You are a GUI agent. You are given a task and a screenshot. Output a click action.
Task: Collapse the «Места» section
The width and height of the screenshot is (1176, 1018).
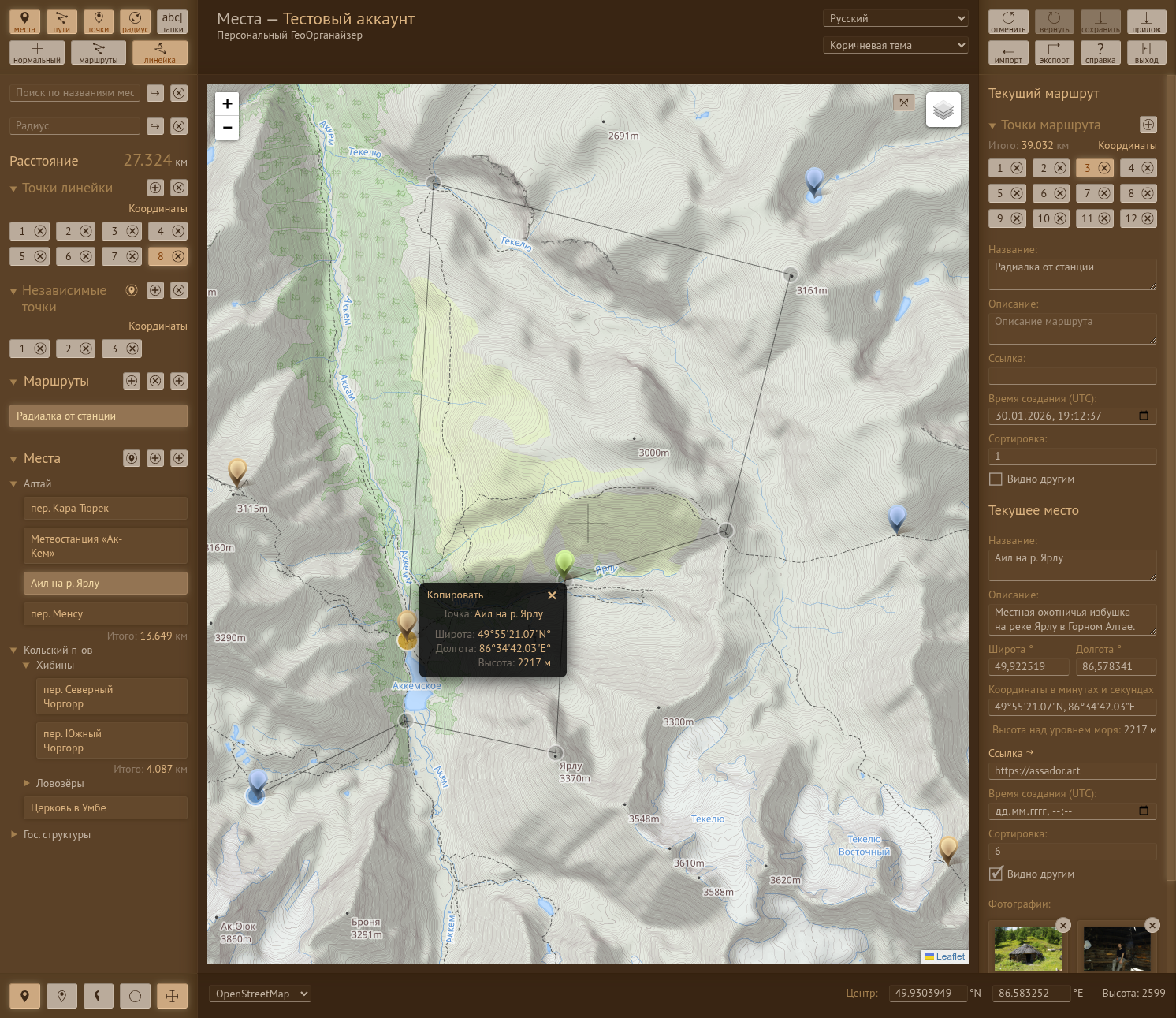13,459
